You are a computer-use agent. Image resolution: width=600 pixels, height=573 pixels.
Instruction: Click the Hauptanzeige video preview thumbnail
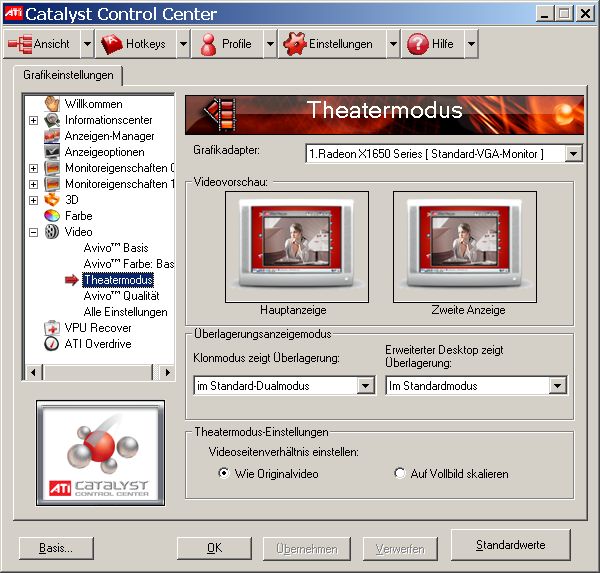coord(297,247)
